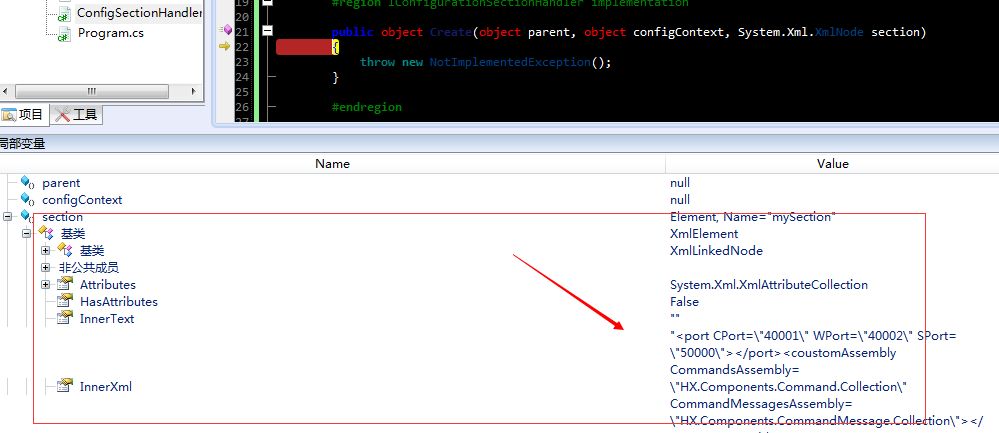Click the variable icon beside parent

pyautogui.click(x=27, y=183)
